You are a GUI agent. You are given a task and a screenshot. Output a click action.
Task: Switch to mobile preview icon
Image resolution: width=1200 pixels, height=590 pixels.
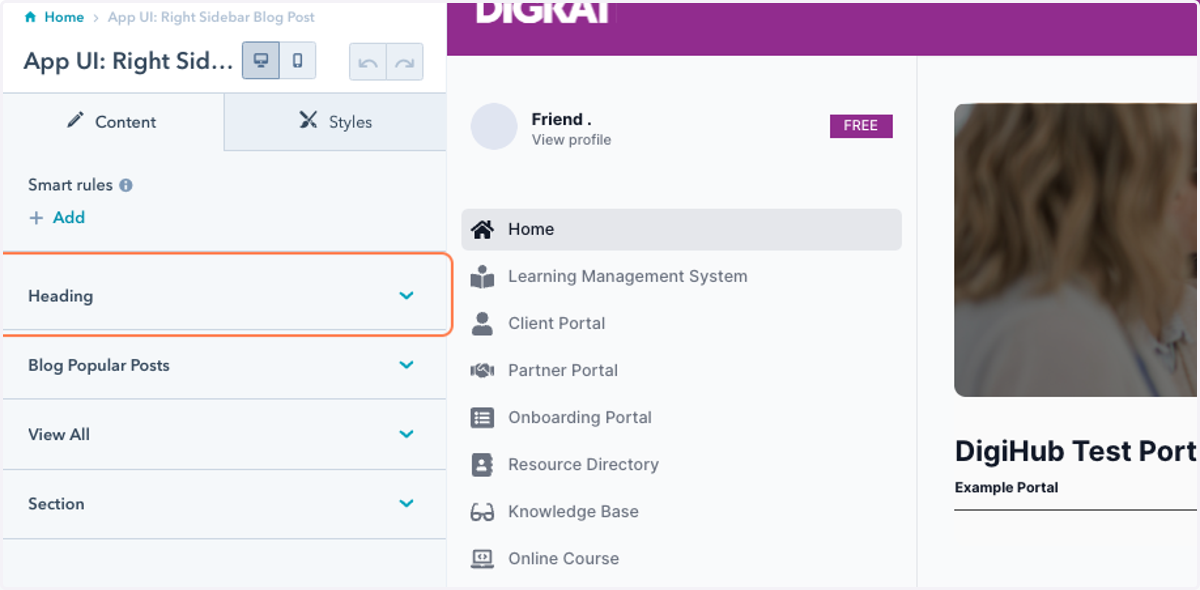(298, 61)
